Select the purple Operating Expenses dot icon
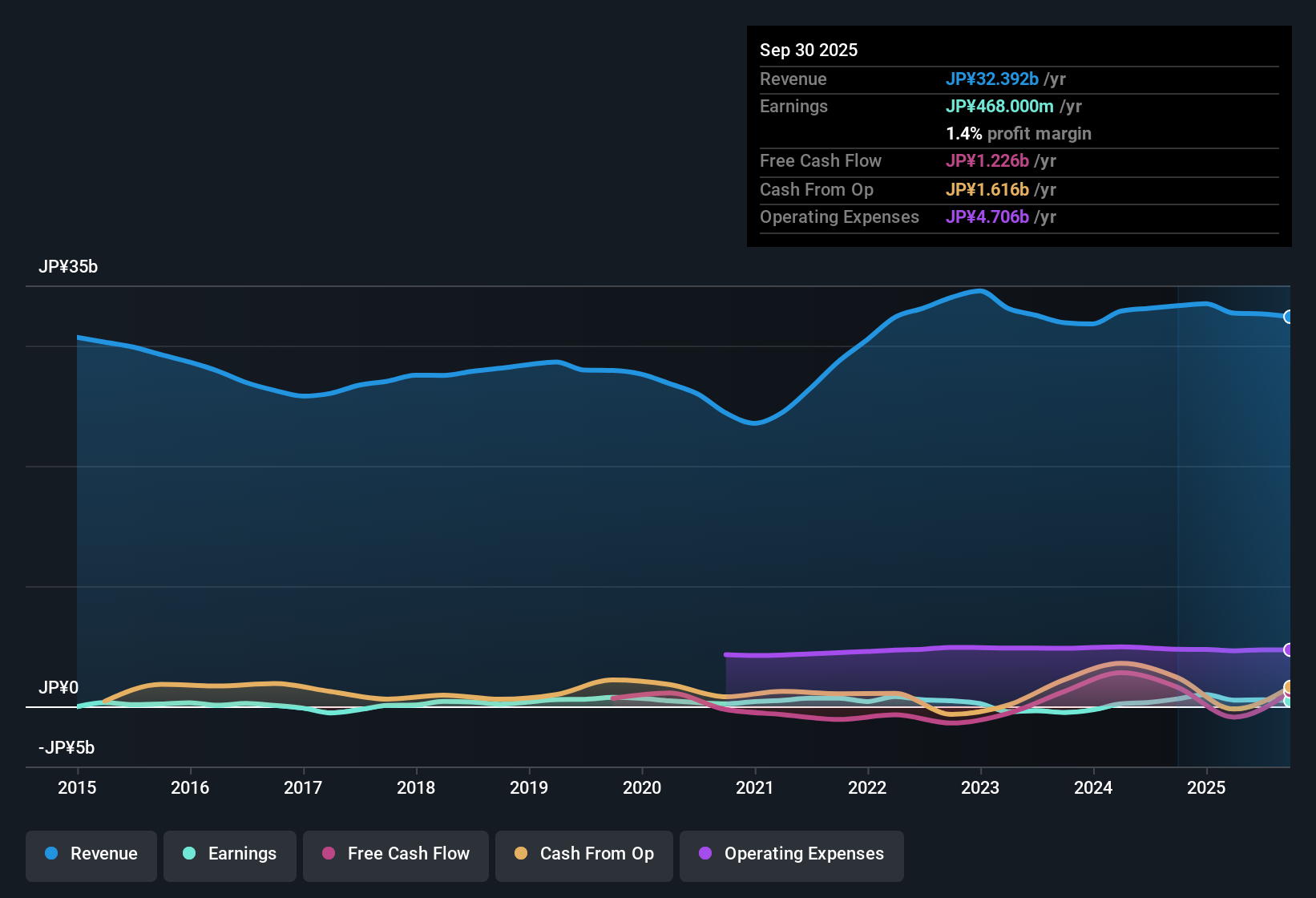Screen dimensions: 1316x898 704,854
